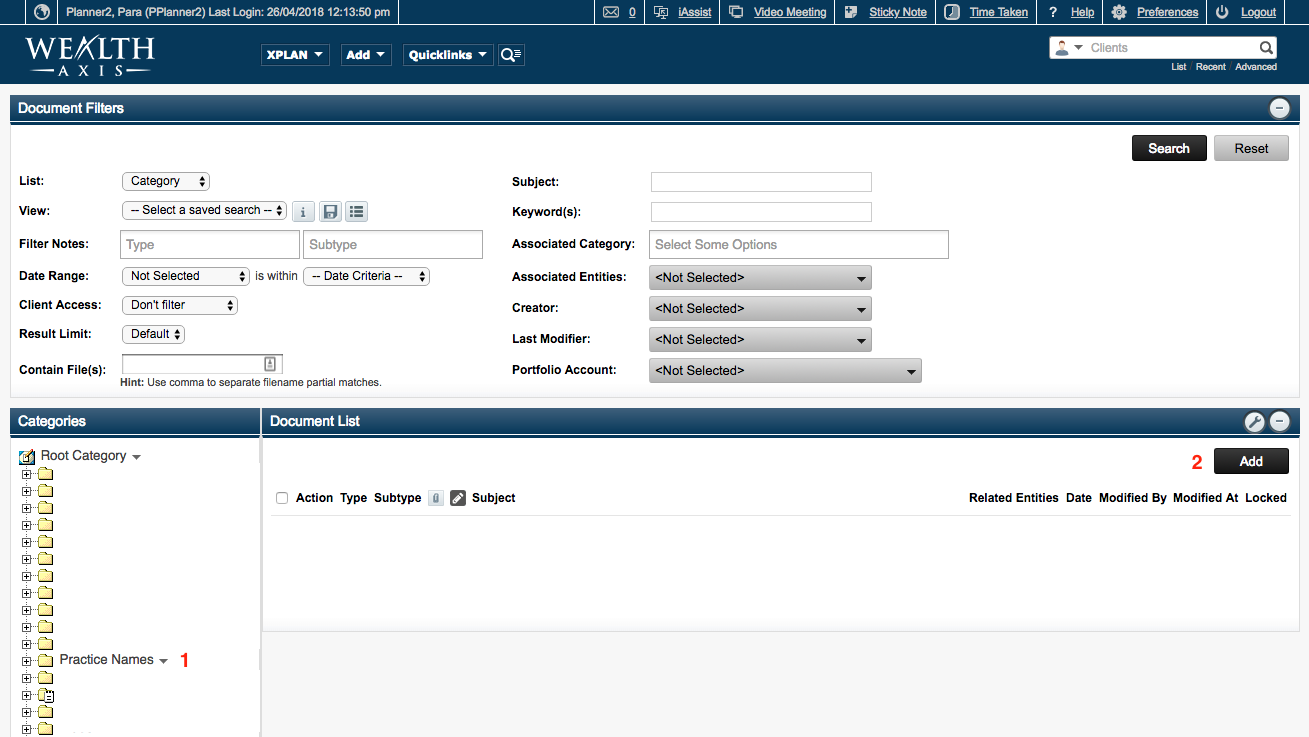Open the Date Range Not Selected dropdown
Viewport: 1309px width, 737px height.
coord(186,276)
